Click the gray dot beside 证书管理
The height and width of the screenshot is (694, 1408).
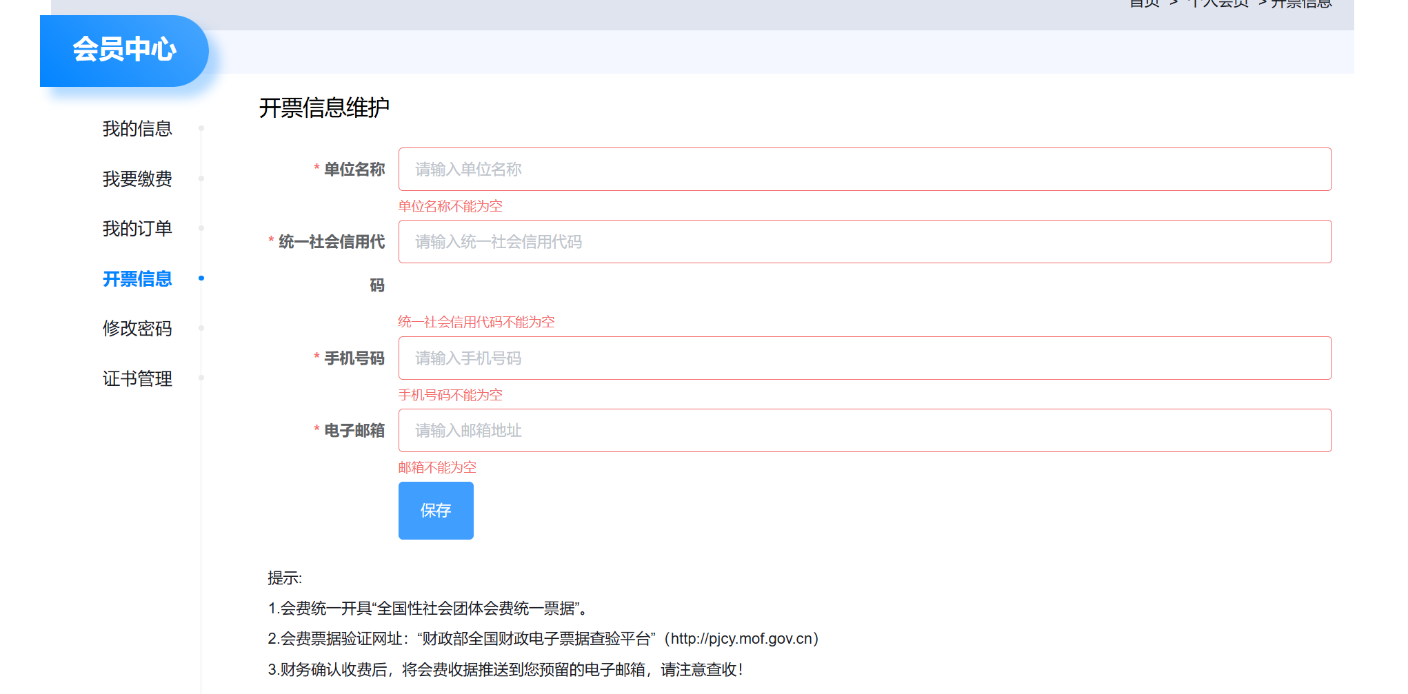point(201,378)
